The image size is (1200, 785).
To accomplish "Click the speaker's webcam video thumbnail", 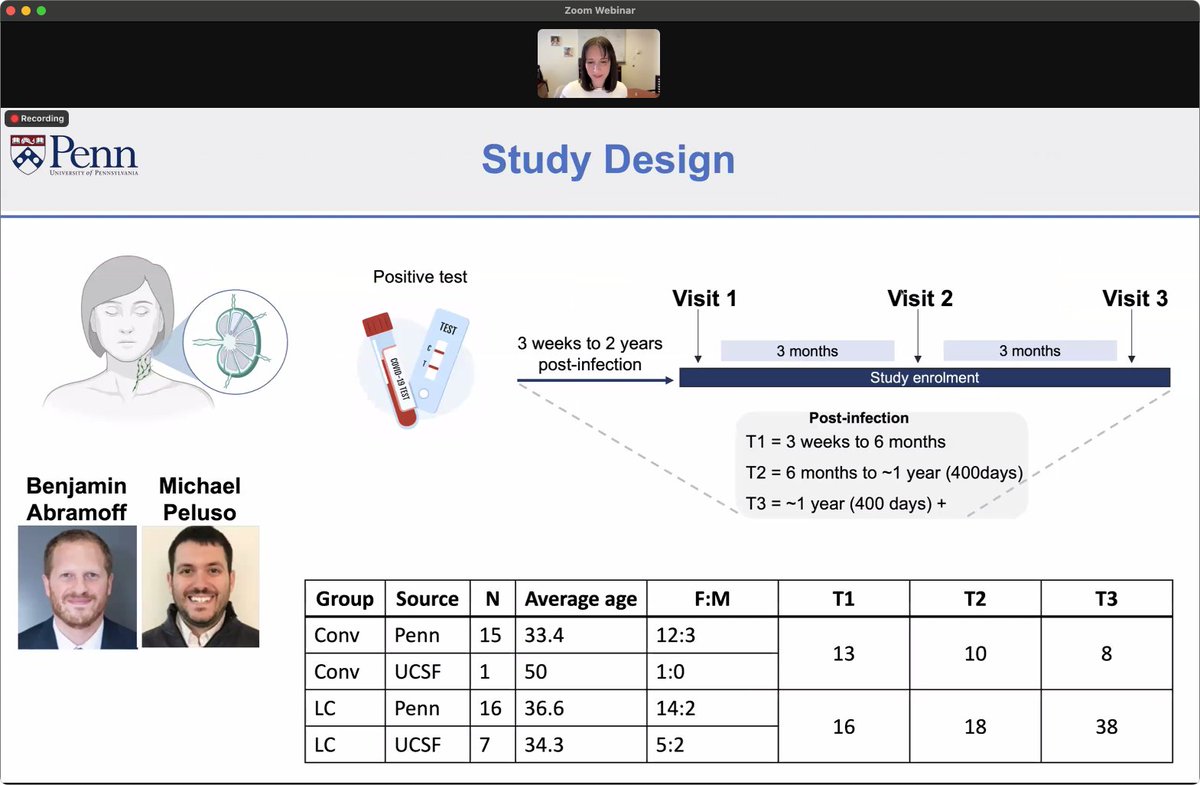I will [599, 64].
